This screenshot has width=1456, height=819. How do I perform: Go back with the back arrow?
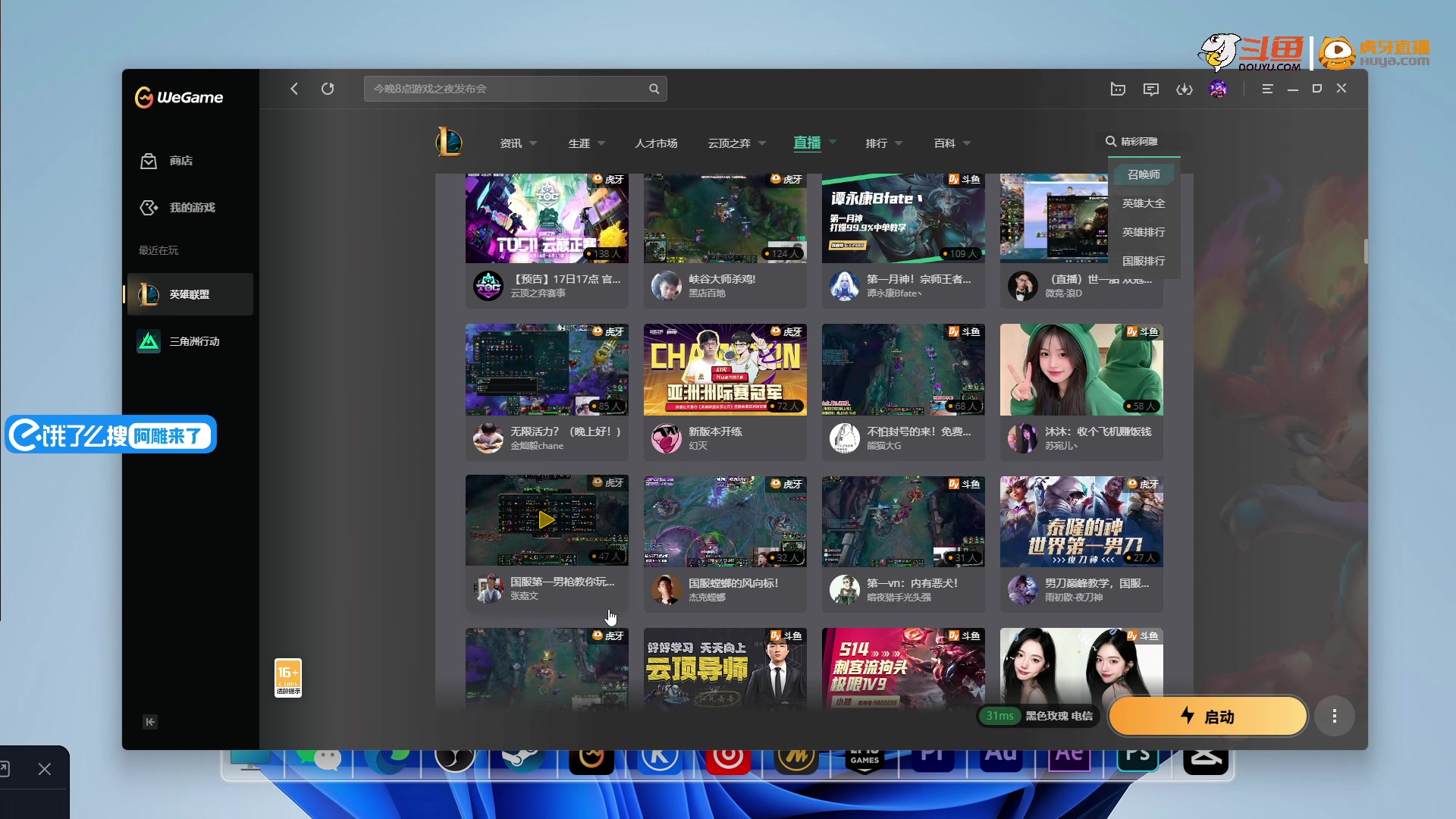pyautogui.click(x=294, y=89)
